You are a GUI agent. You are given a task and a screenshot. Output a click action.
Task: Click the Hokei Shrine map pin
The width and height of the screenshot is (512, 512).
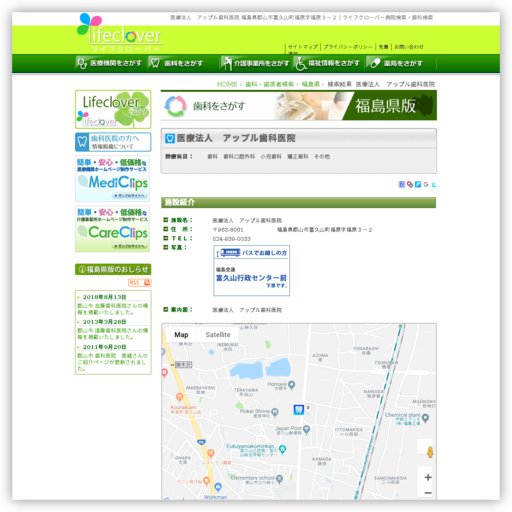[x=275, y=413]
